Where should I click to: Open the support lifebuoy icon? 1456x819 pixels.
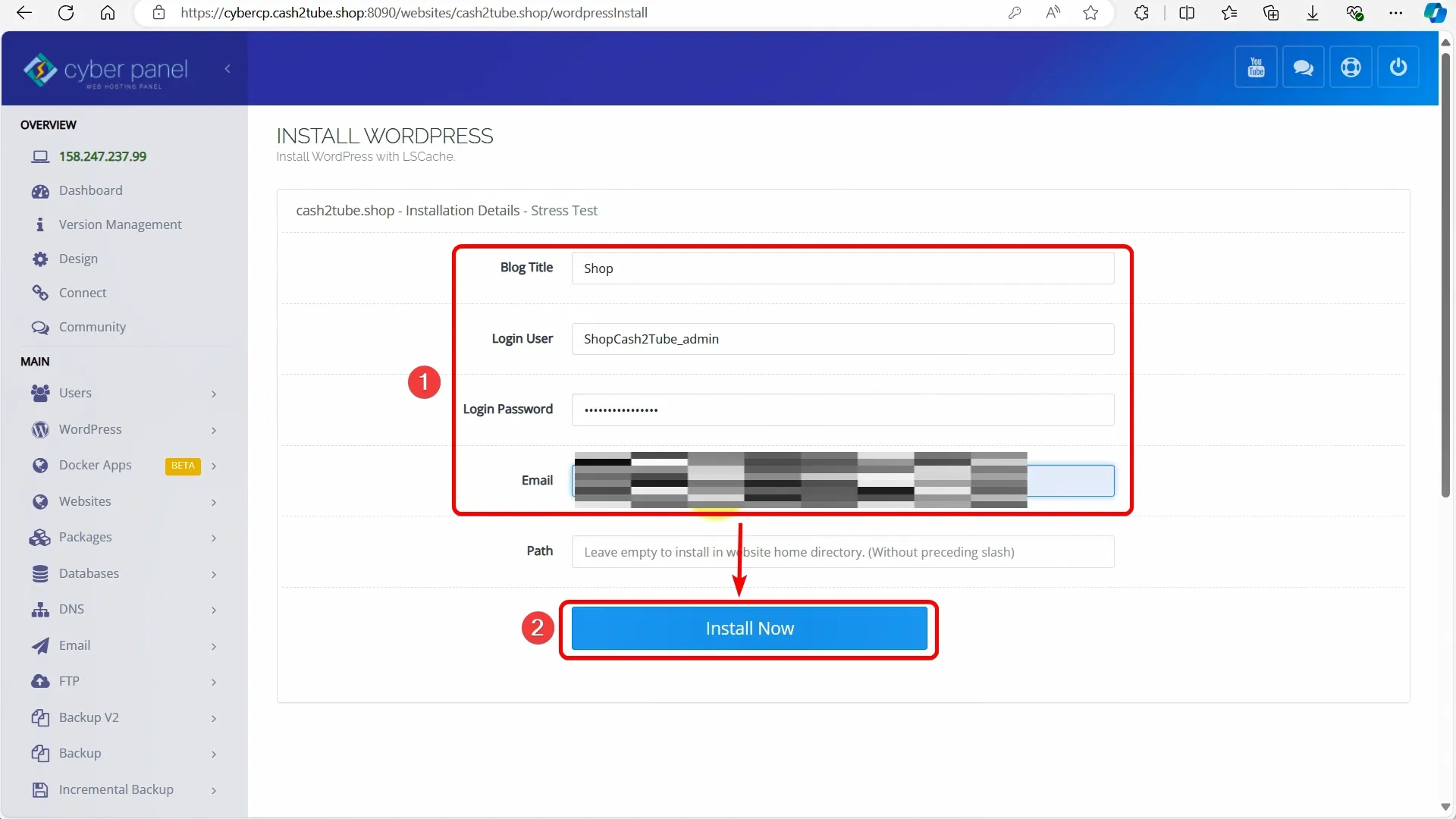(1351, 67)
